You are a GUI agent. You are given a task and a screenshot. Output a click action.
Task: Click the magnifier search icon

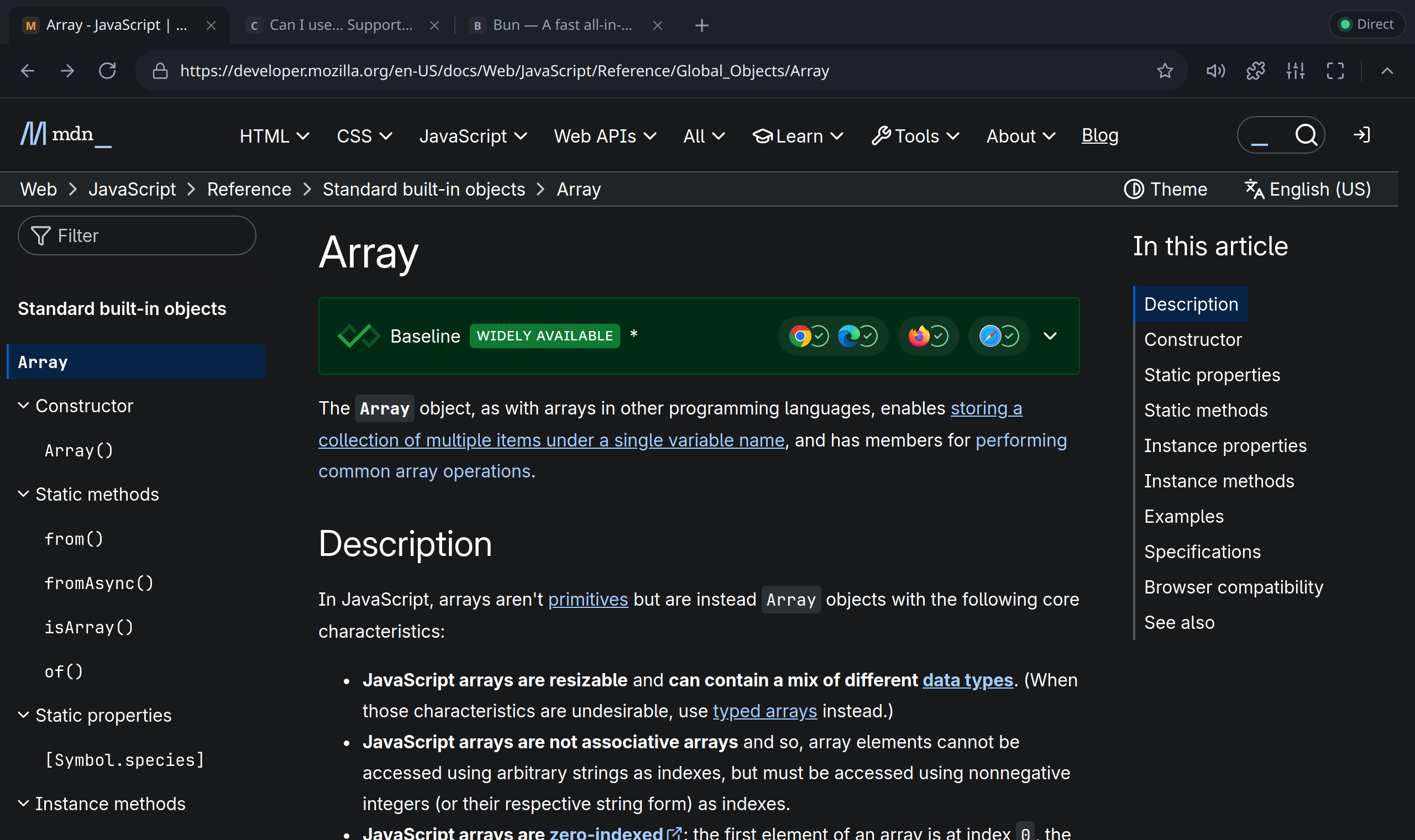pos(1306,135)
